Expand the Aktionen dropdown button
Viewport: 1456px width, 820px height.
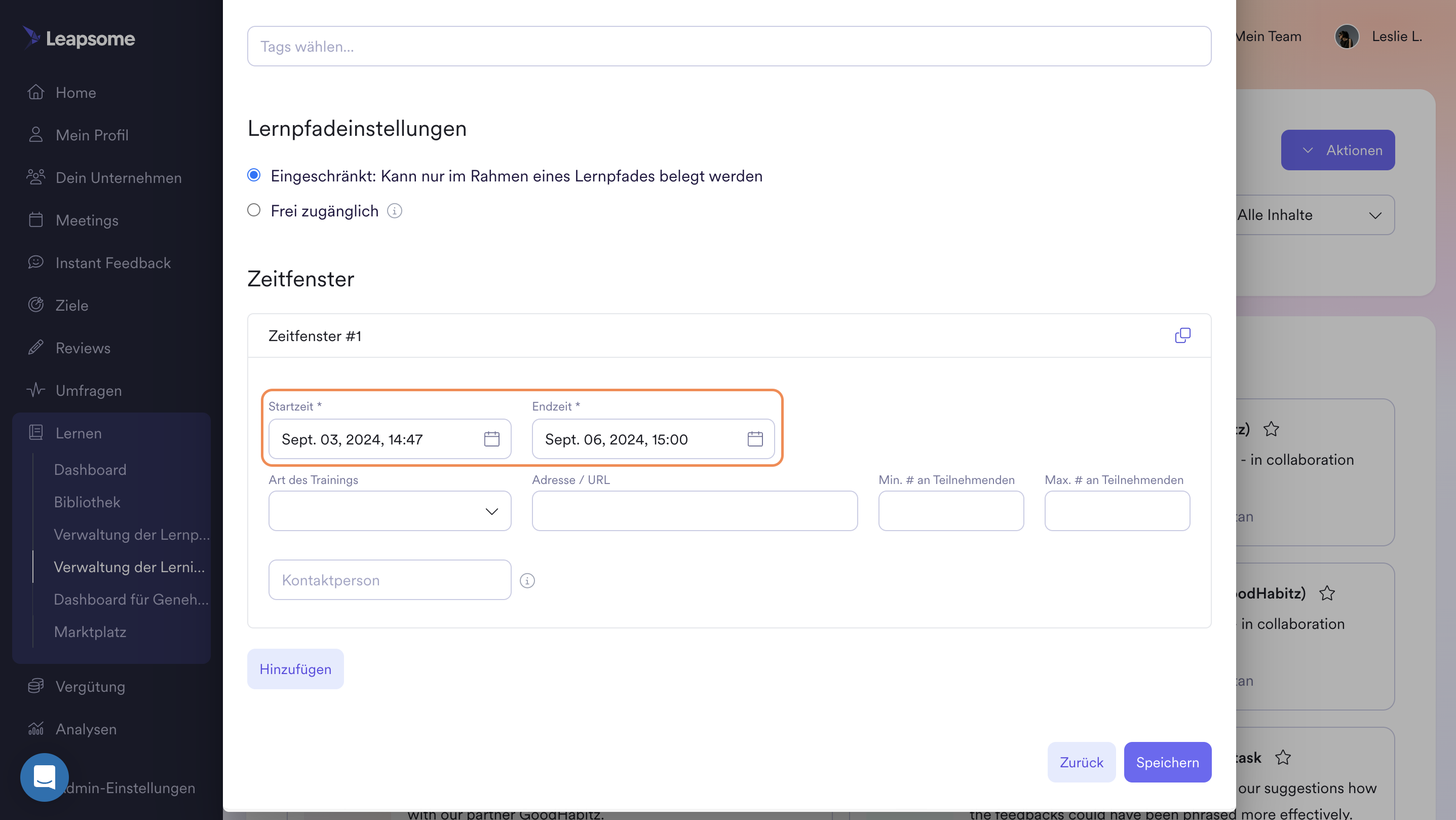click(x=1337, y=150)
